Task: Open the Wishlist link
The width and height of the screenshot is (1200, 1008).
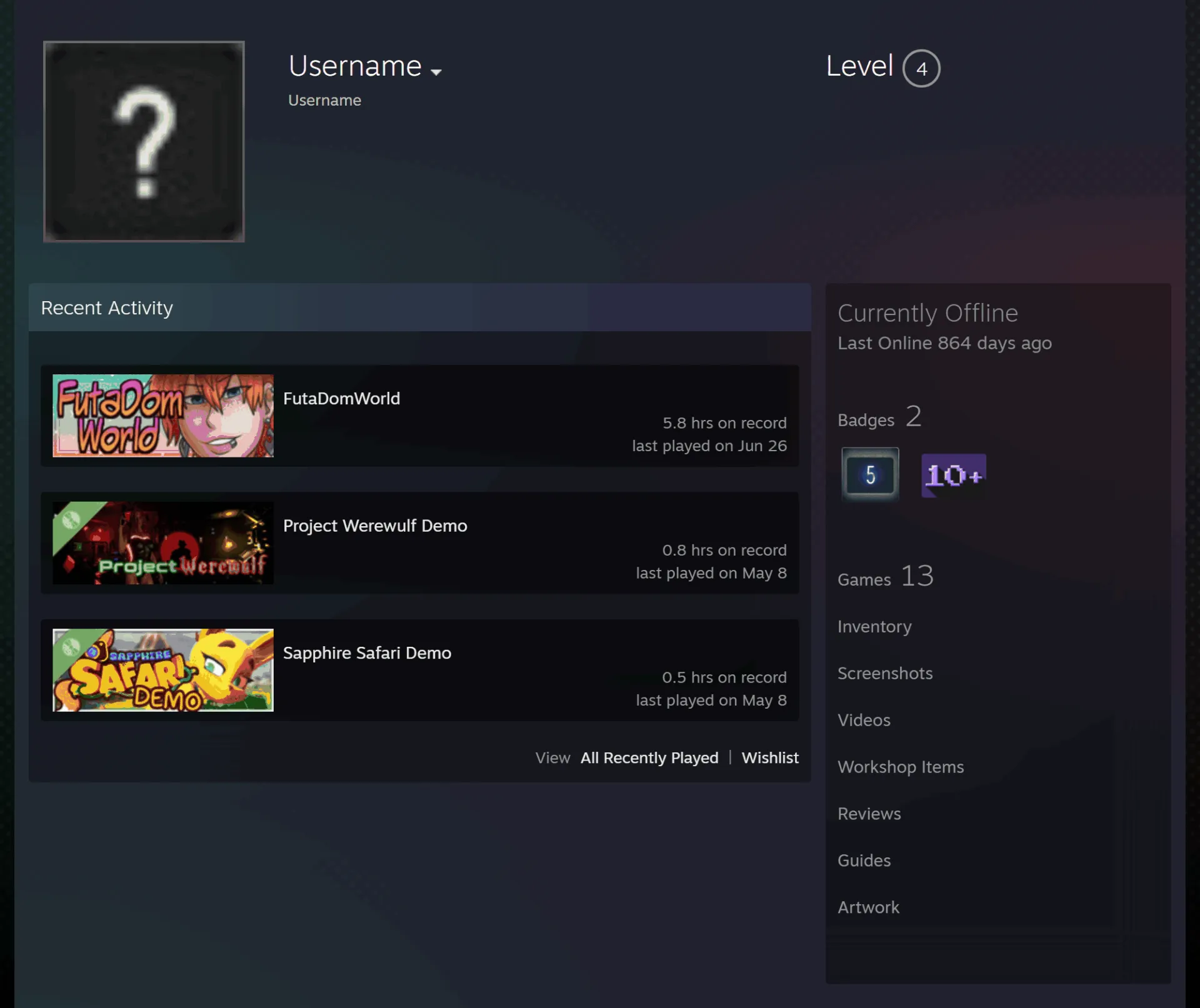Action: pos(770,758)
